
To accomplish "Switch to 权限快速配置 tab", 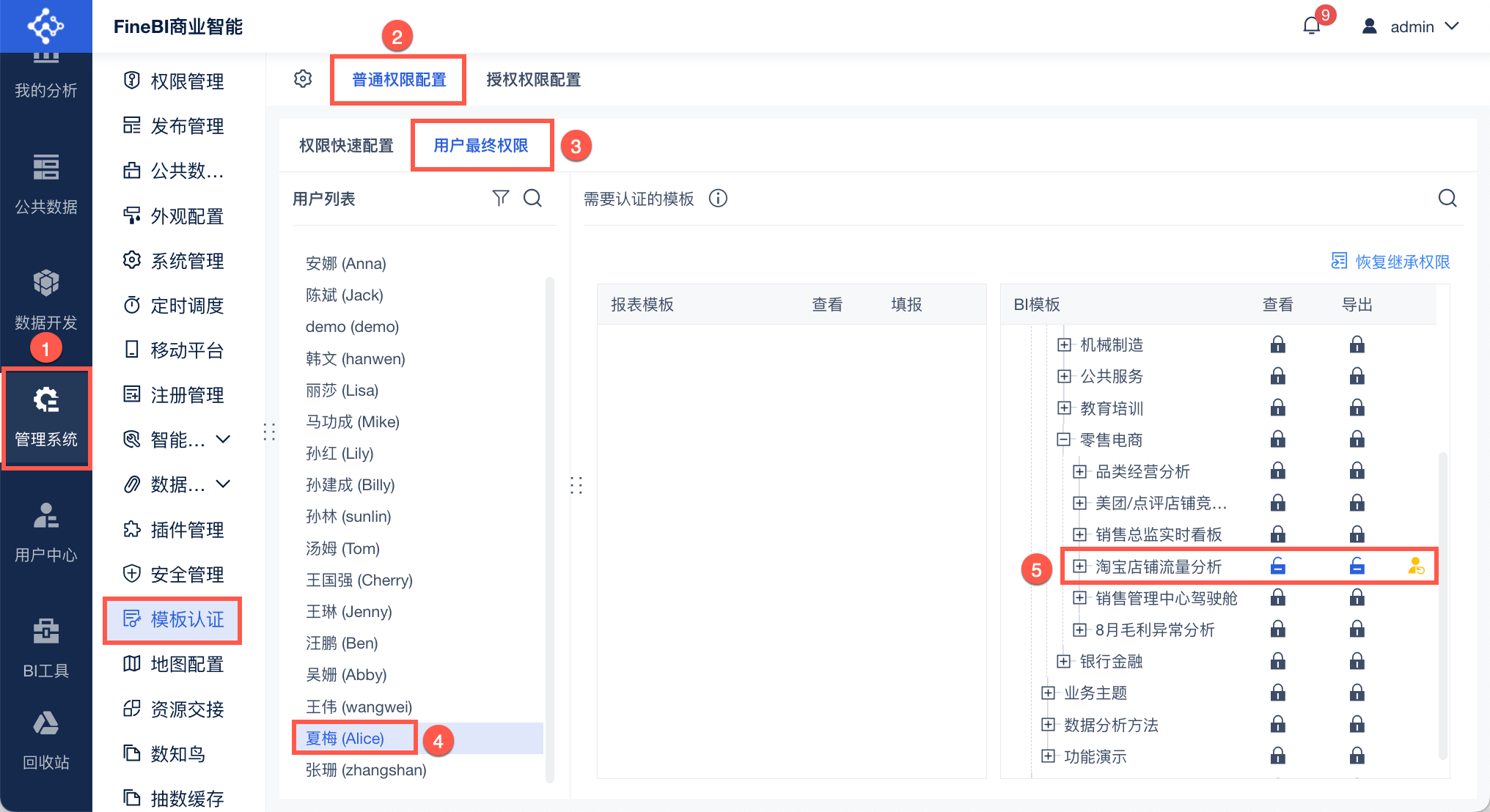I will (346, 145).
